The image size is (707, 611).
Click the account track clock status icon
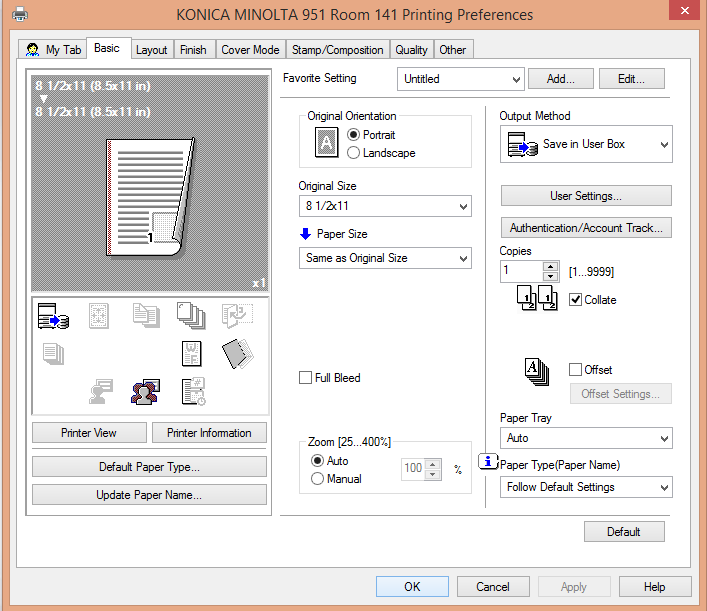coord(194,391)
